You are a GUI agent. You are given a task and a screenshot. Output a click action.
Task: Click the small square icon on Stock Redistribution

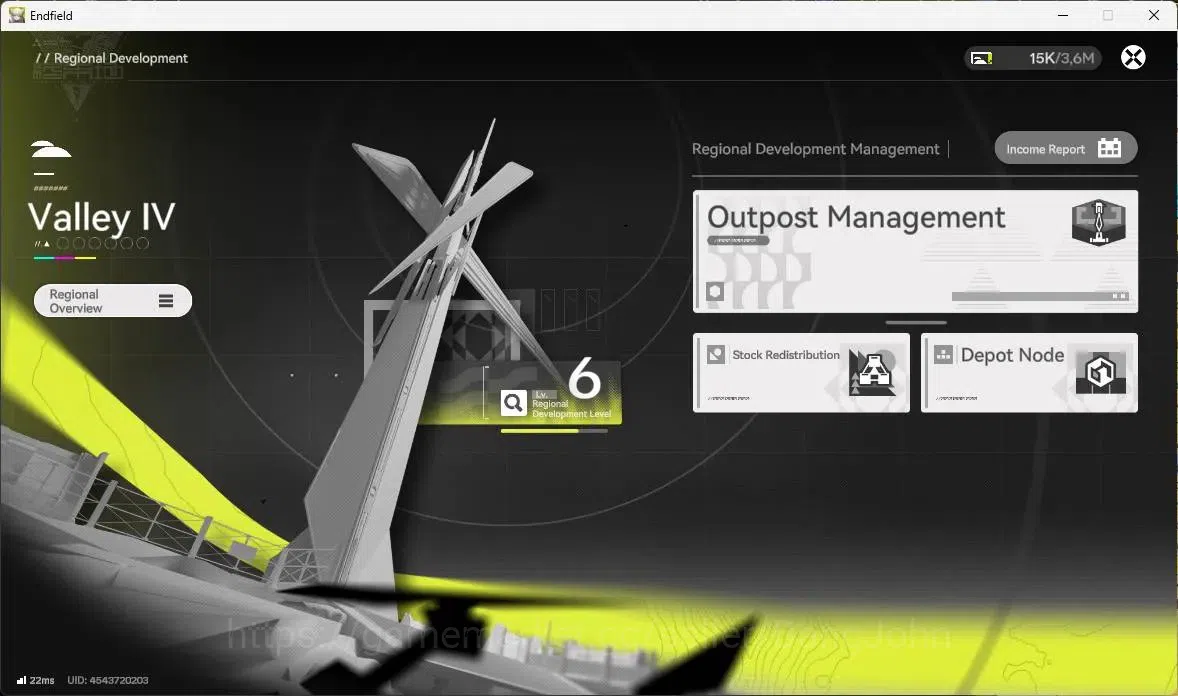(716, 354)
